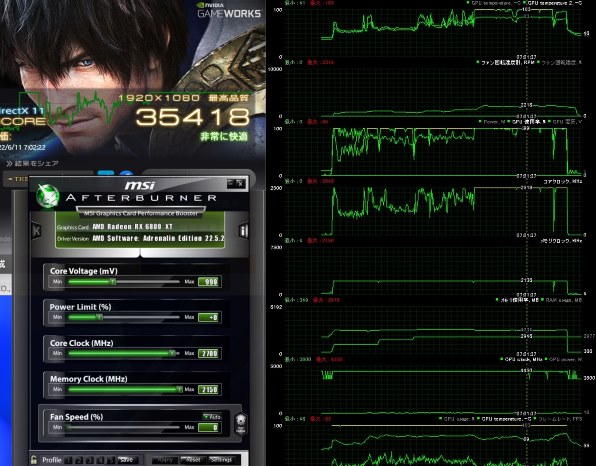
Task: Minimize the MSI Afterburner window
Action: coord(230,184)
